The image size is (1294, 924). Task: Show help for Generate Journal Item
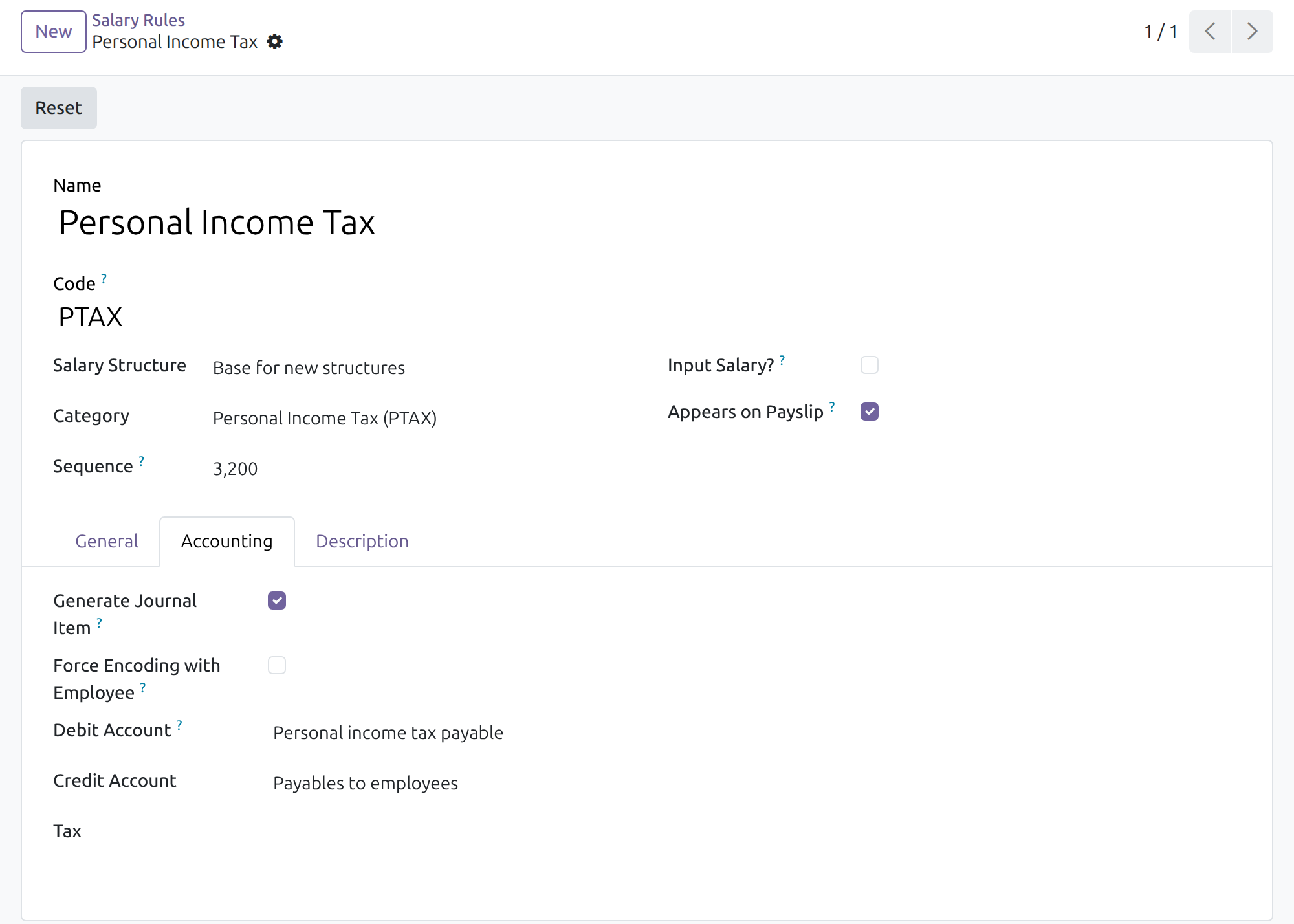pyautogui.click(x=99, y=622)
